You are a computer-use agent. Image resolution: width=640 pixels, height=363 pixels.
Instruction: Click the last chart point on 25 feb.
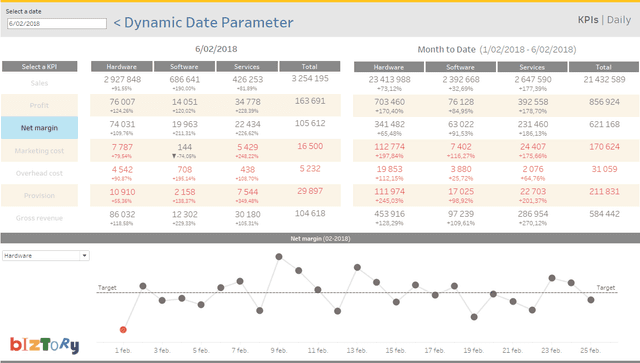pos(591,300)
